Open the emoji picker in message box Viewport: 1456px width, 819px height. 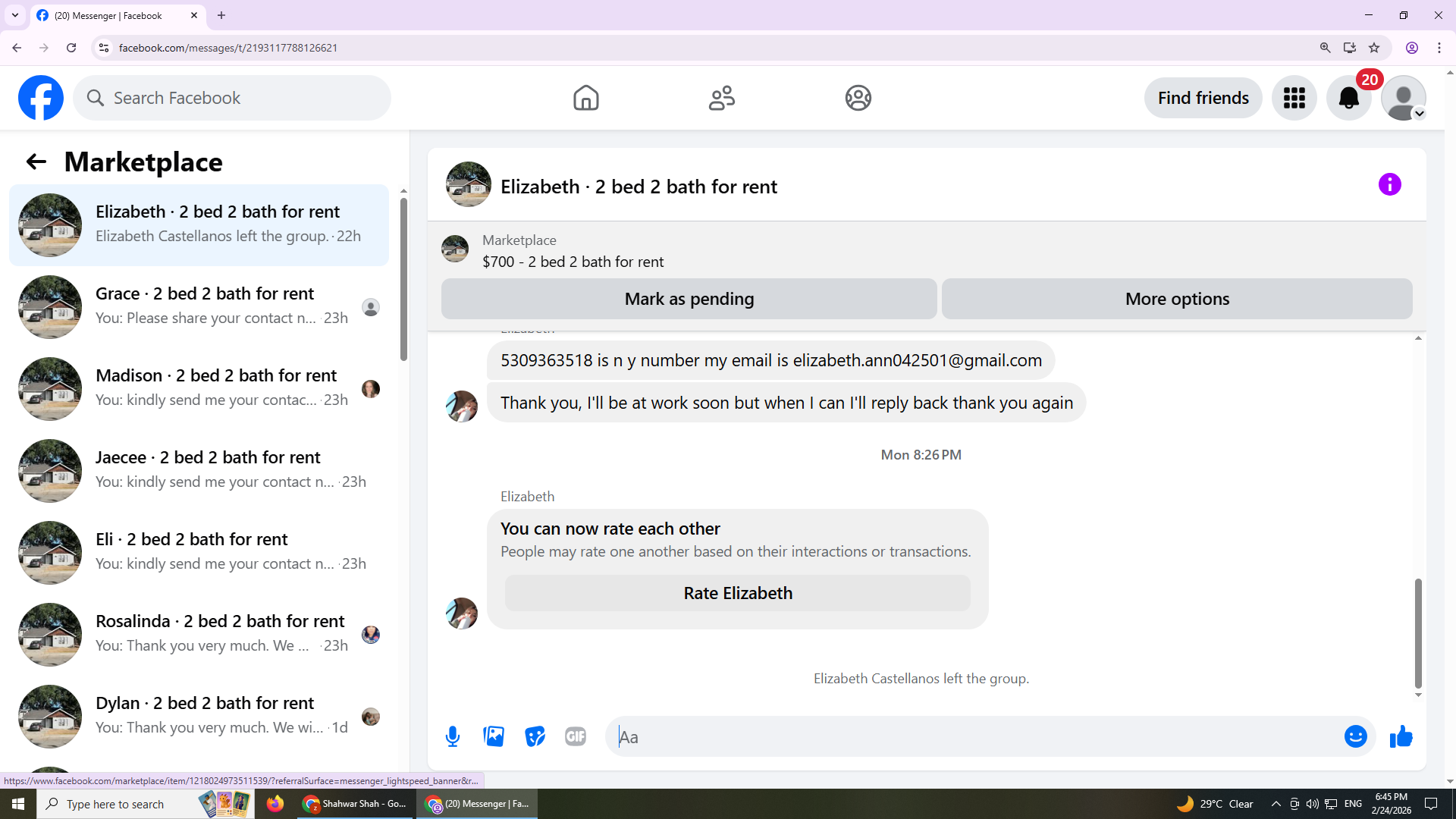pyautogui.click(x=1355, y=736)
